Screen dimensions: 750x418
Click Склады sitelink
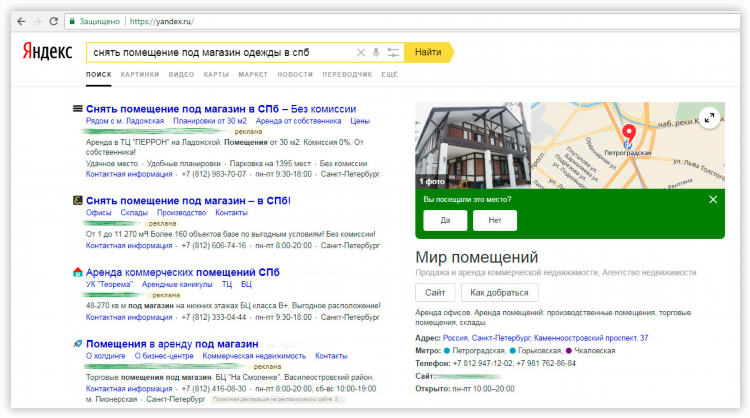(x=134, y=212)
